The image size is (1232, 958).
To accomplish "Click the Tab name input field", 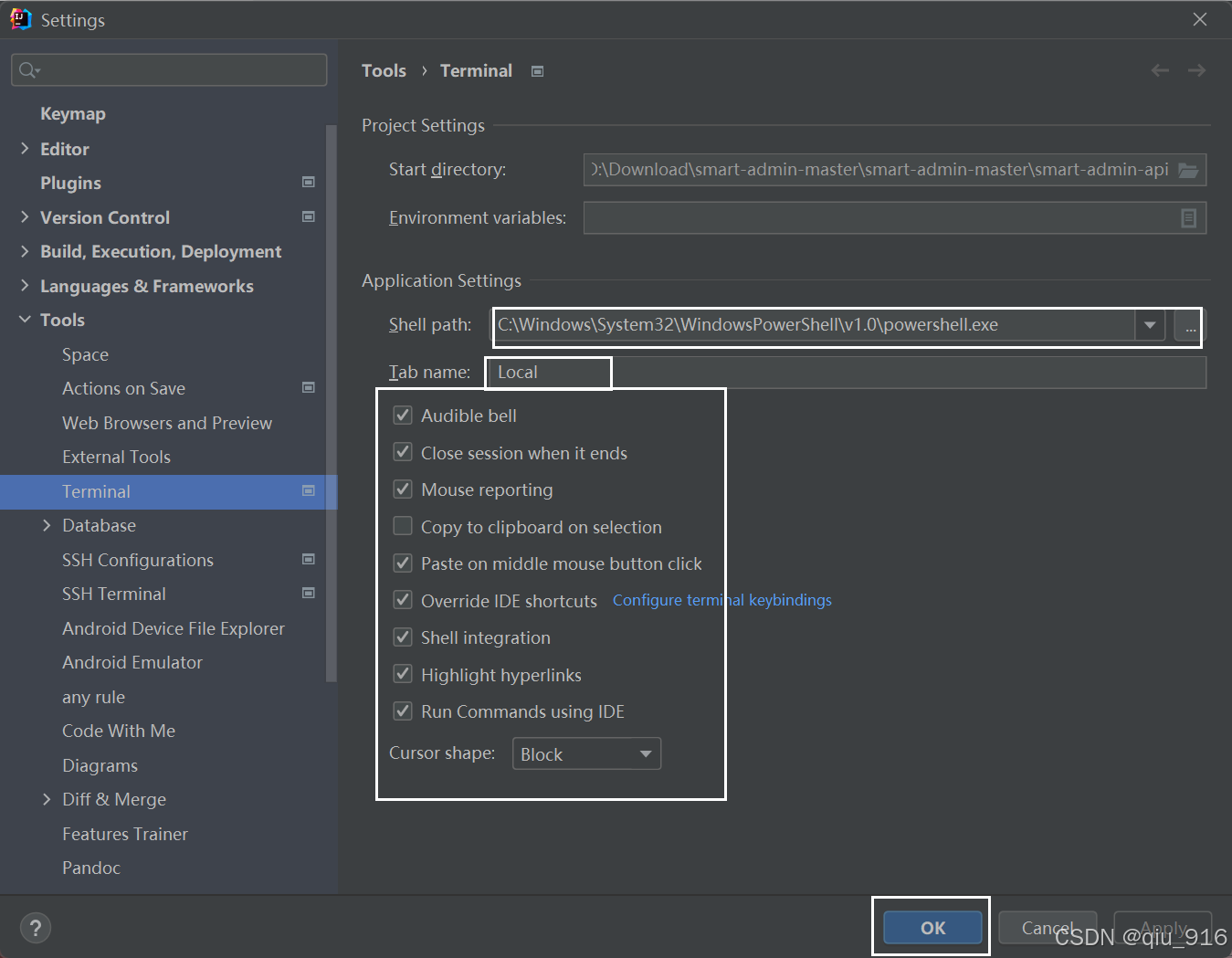I will [547, 372].
